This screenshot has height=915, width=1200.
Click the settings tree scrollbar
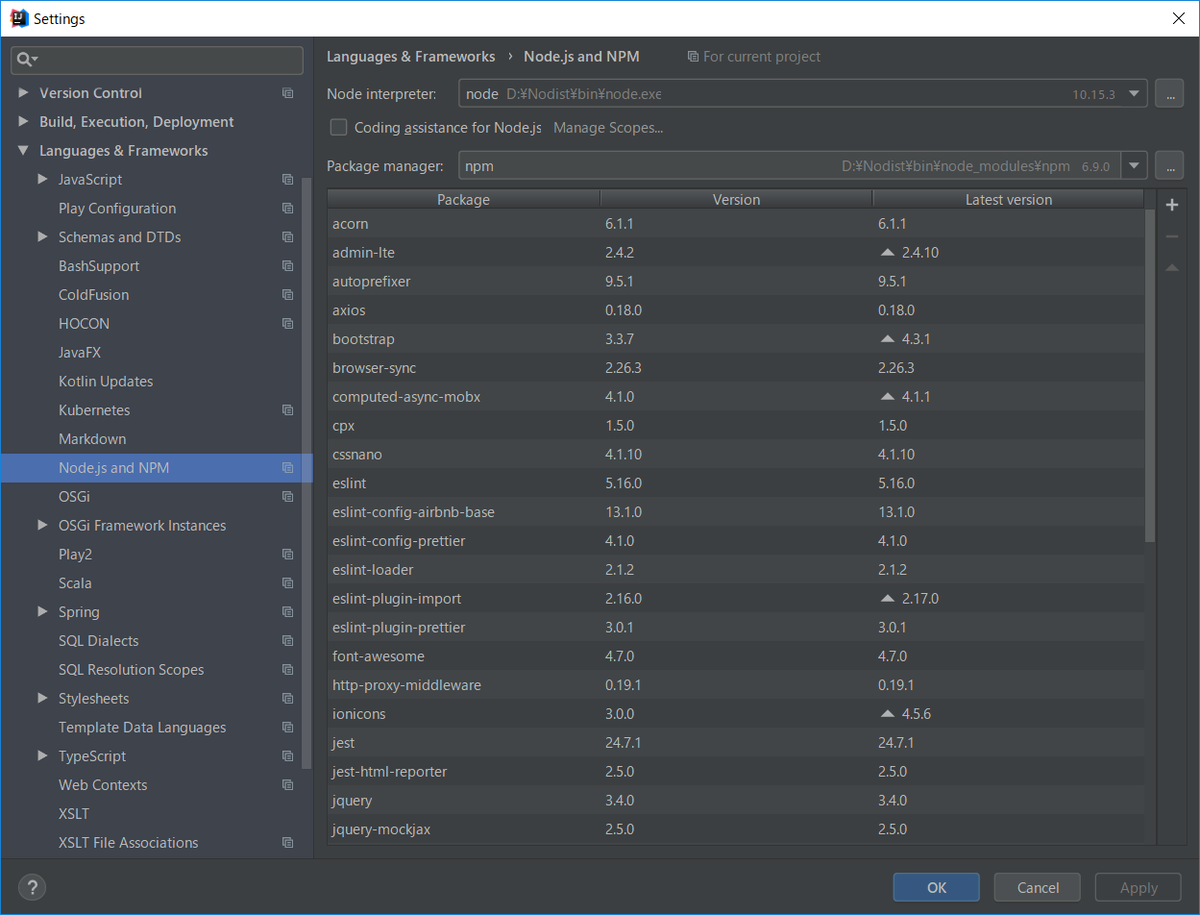point(307,475)
